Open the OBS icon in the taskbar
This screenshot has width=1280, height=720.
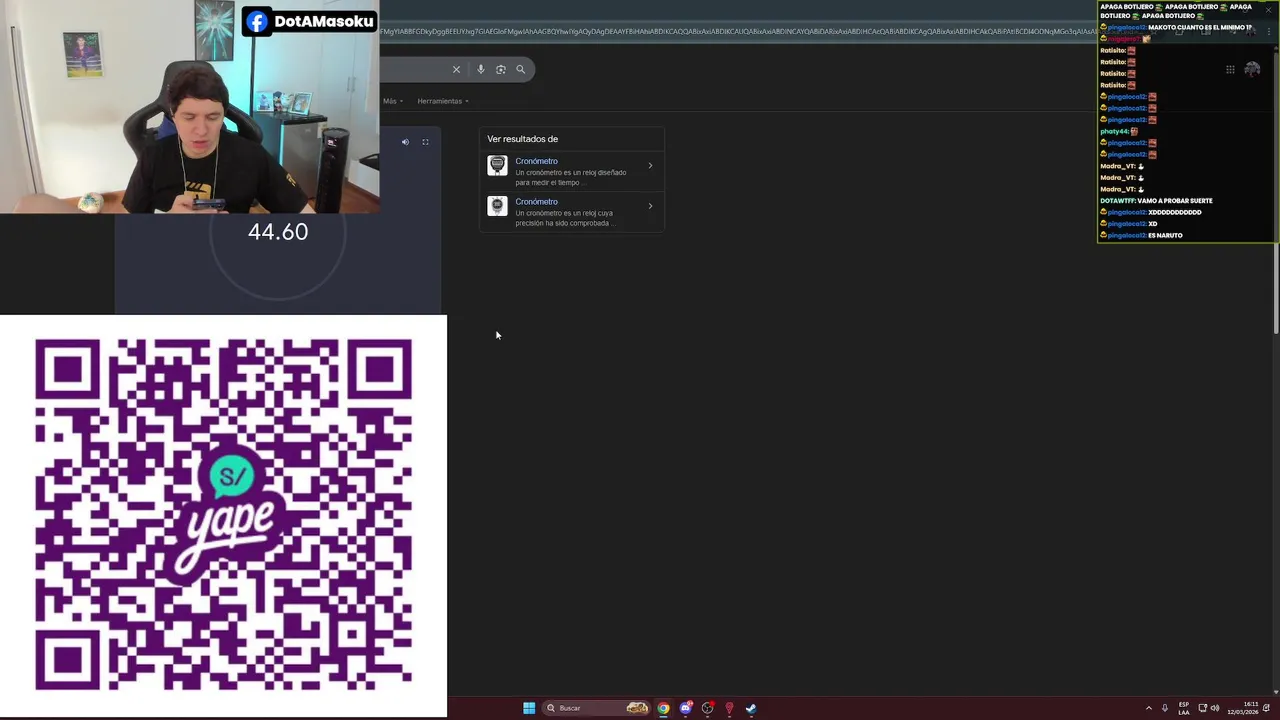click(708, 708)
